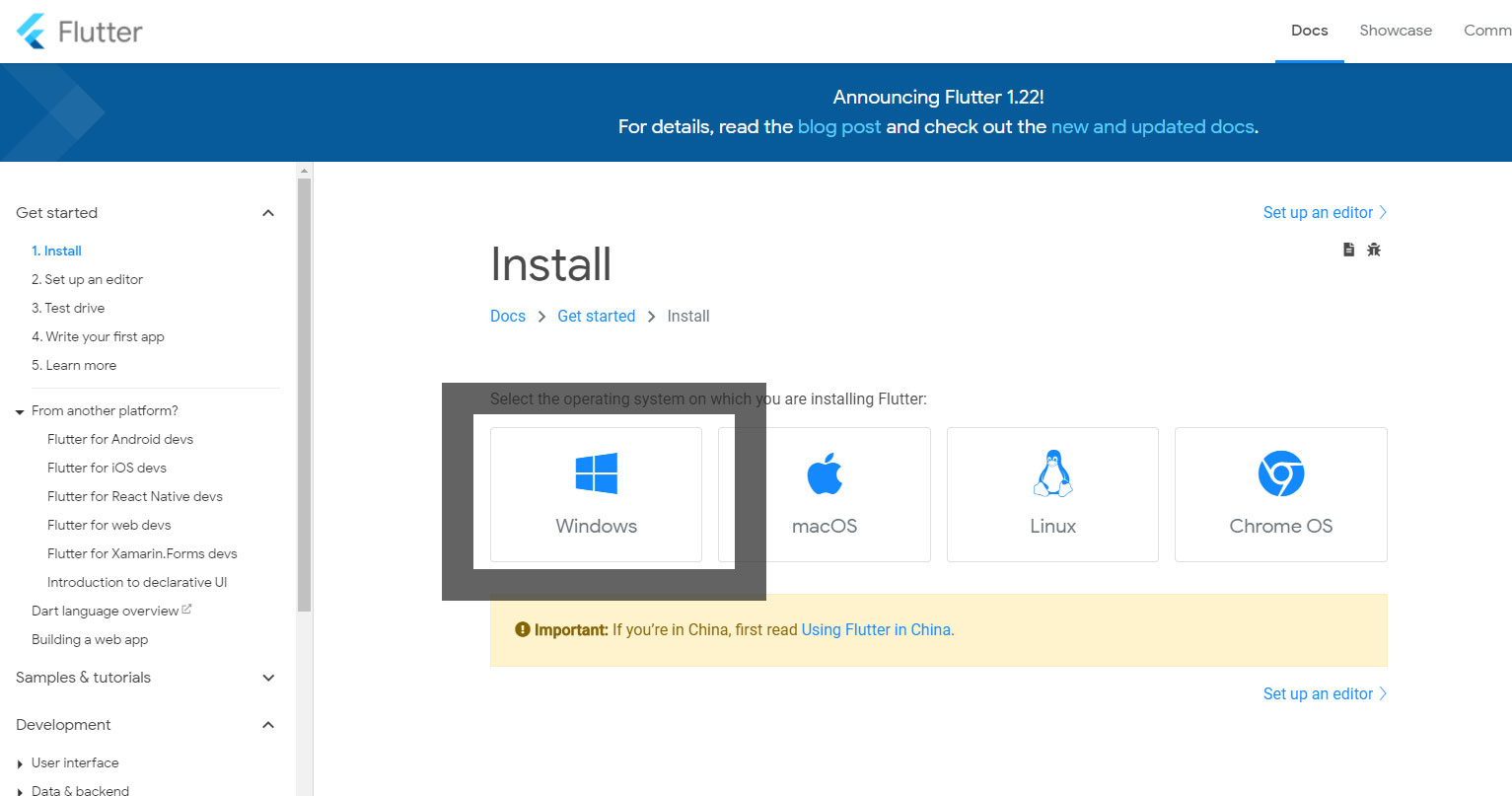
Task: Expand the Data & backend tree item
Action: pos(20,791)
